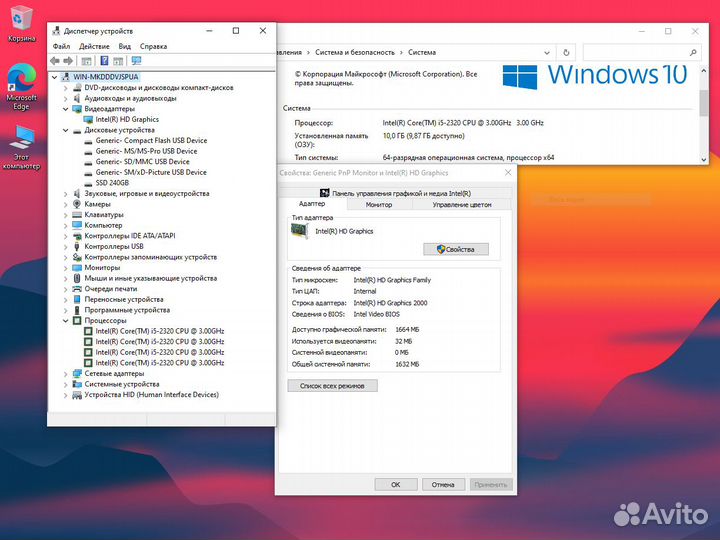Click Устройства HID icon
The image size is (720, 540).
77,395
